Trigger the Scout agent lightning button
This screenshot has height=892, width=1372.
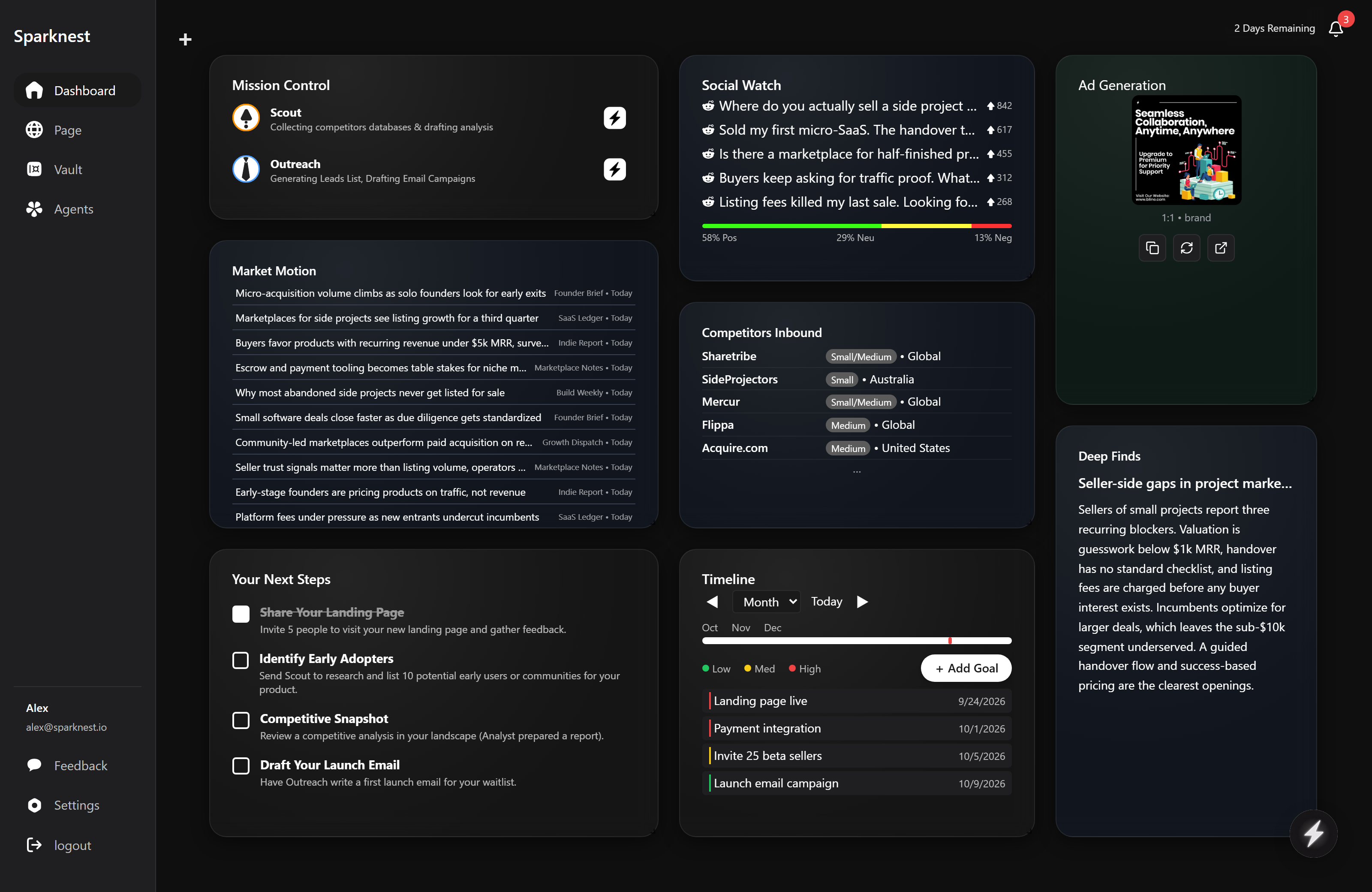tap(614, 118)
